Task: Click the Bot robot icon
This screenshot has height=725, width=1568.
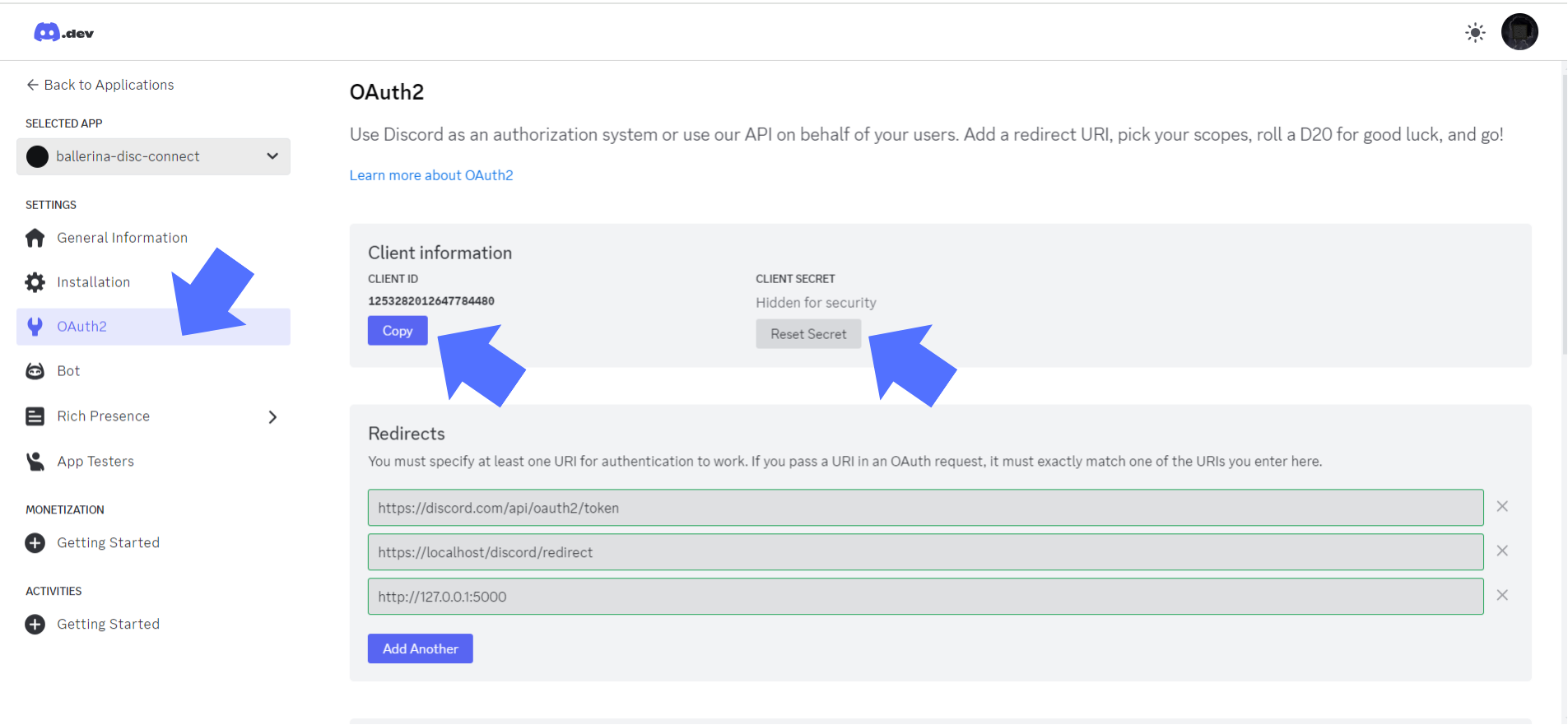Action: pos(35,371)
